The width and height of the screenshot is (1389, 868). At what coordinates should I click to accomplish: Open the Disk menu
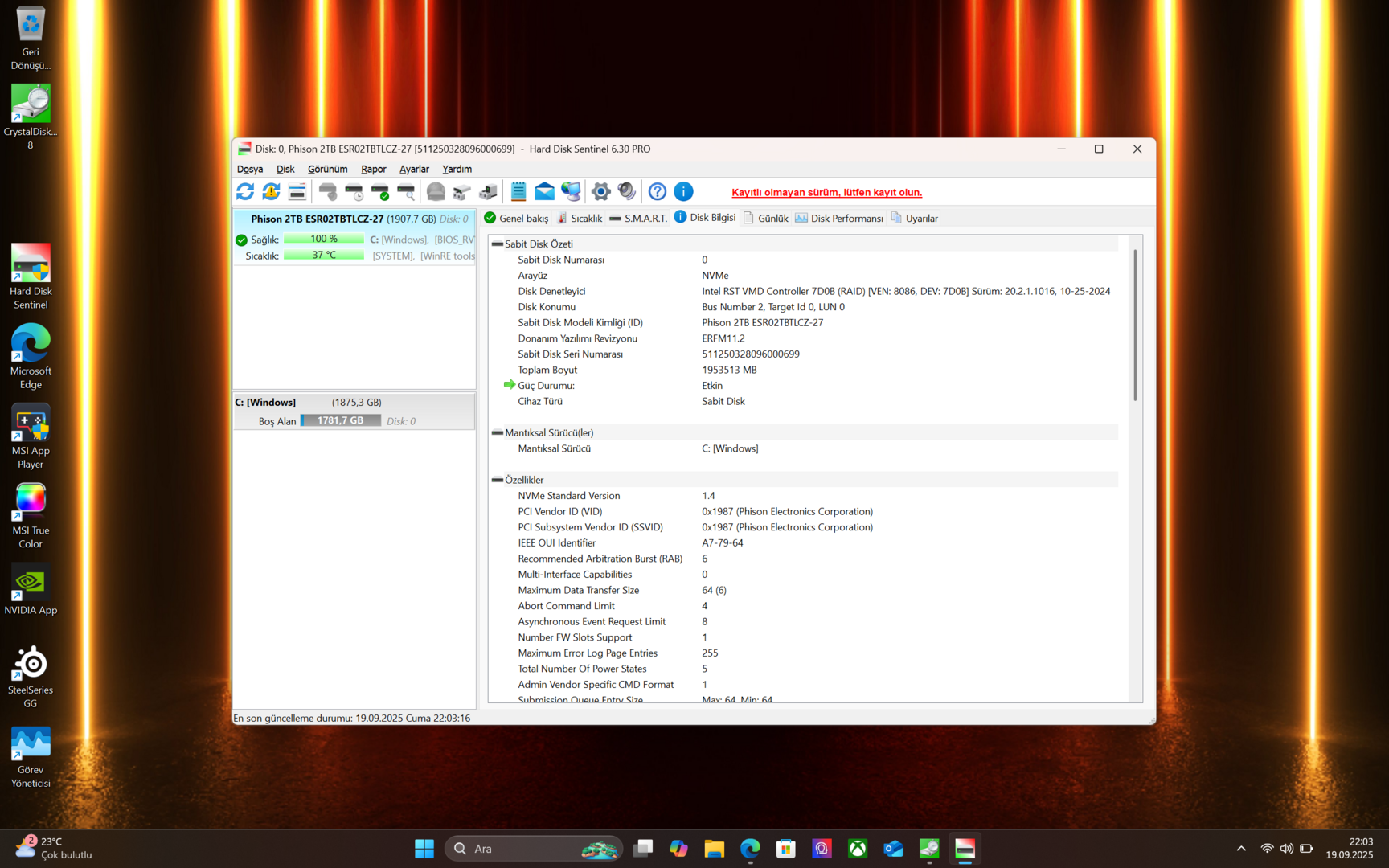click(285, 169)
